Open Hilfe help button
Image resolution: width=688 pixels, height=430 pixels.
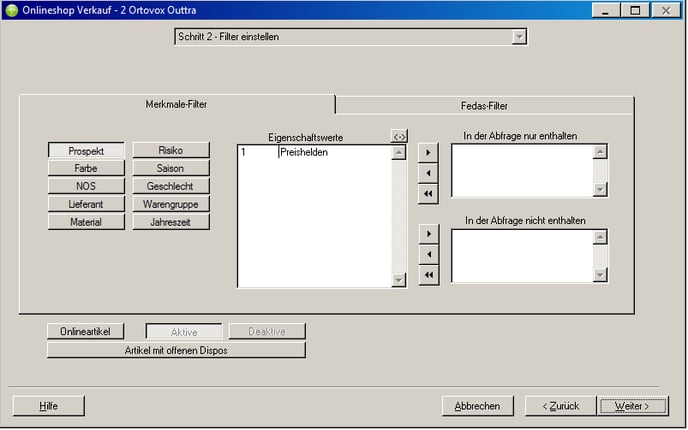tap(49, 406)
